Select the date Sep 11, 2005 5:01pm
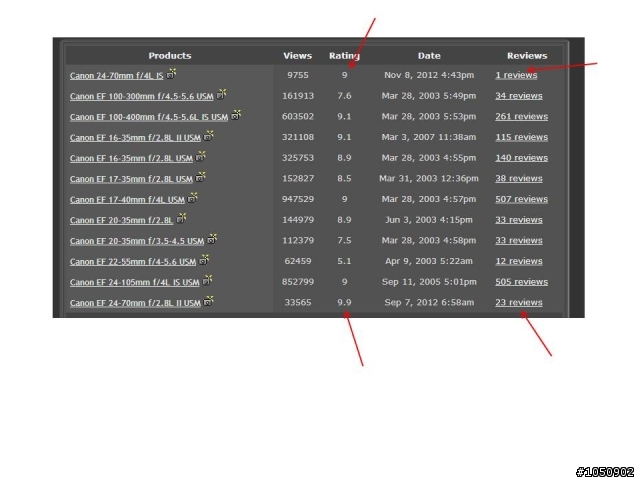640x480 pixels. (x=429, y=282)
